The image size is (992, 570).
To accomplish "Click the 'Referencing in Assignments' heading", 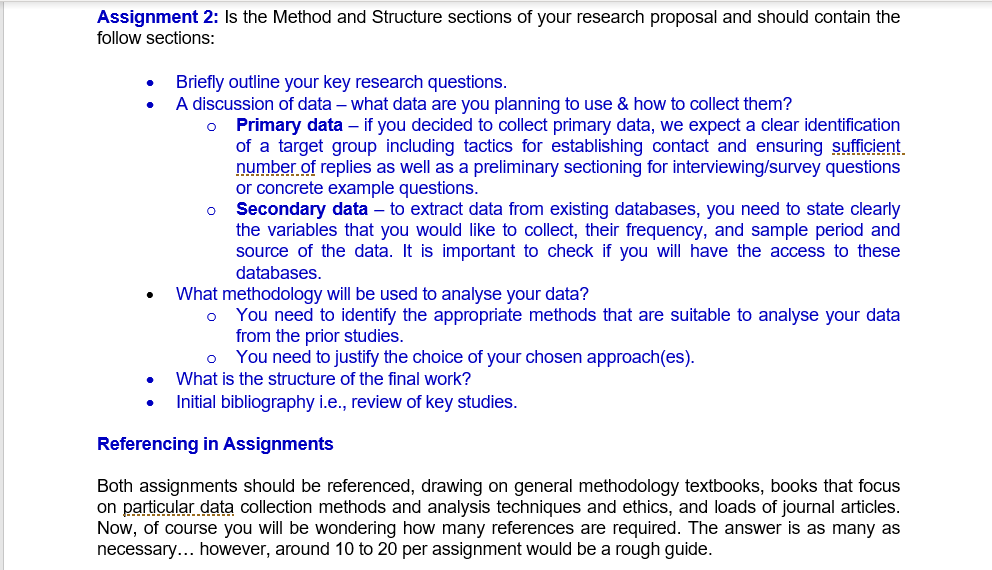I will click(x=215, y=444).
